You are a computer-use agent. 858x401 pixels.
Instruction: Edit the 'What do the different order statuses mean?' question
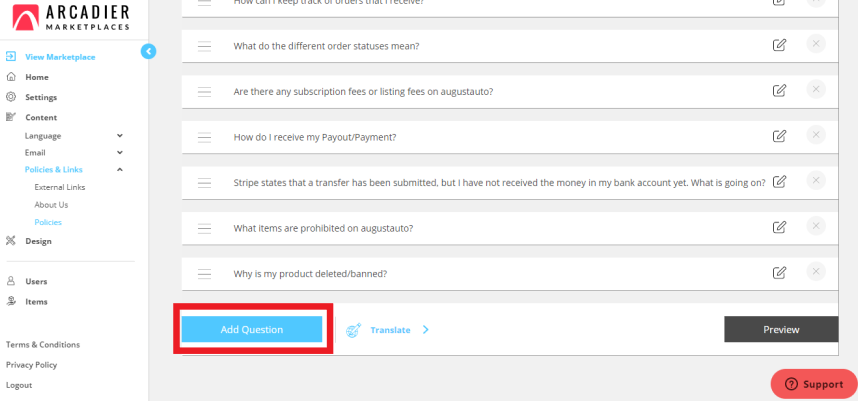point(779,45)
